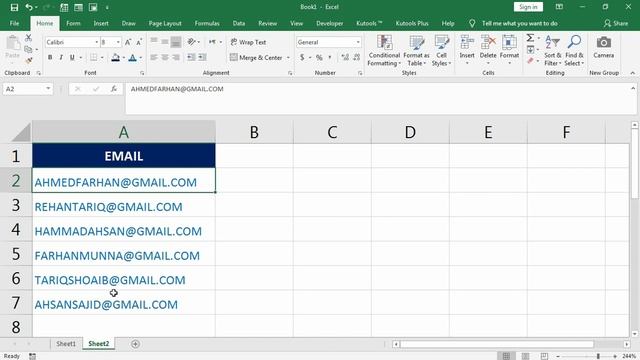Apply Accounting dollar format
This screenshot has height=360, width=640.
pos(302,58)
